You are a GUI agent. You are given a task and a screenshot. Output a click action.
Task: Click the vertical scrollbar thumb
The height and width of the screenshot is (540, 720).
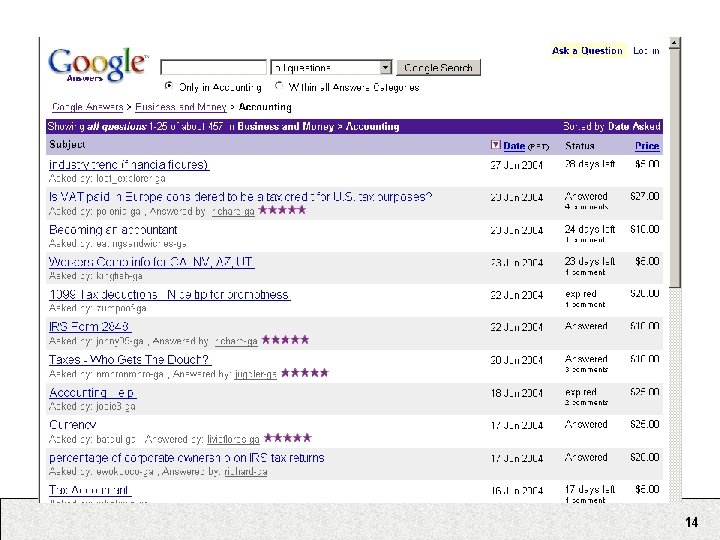point(675,169)
